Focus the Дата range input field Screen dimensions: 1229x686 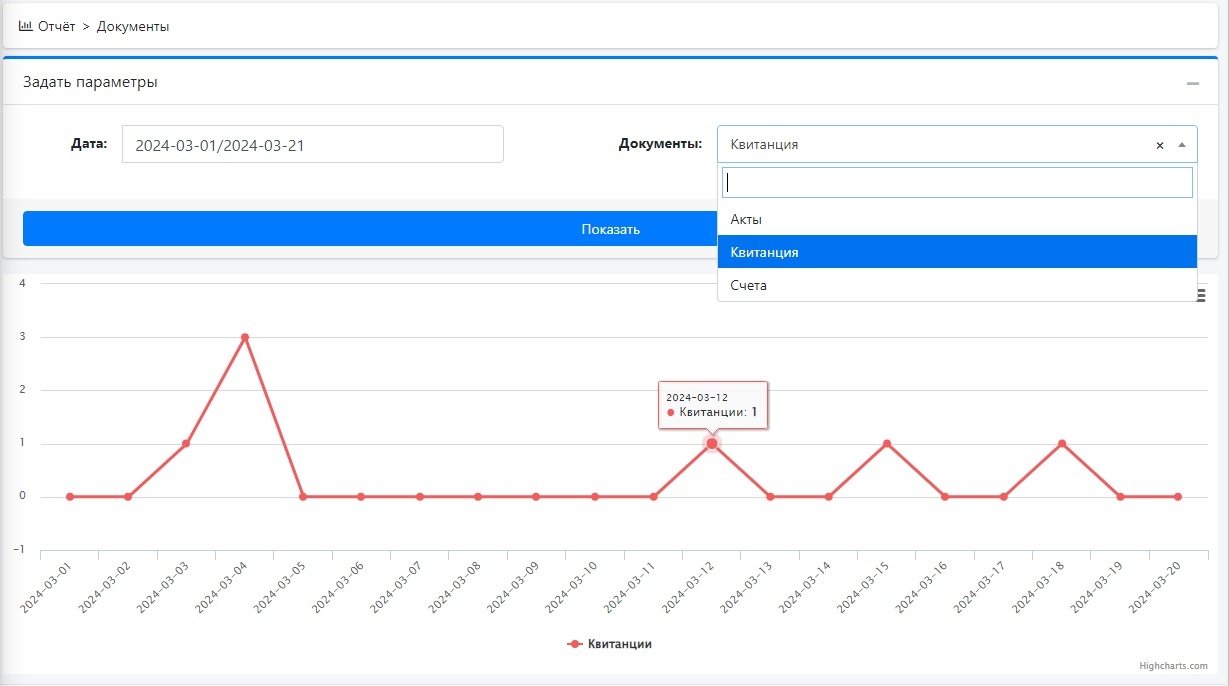(x=312, y=145)
